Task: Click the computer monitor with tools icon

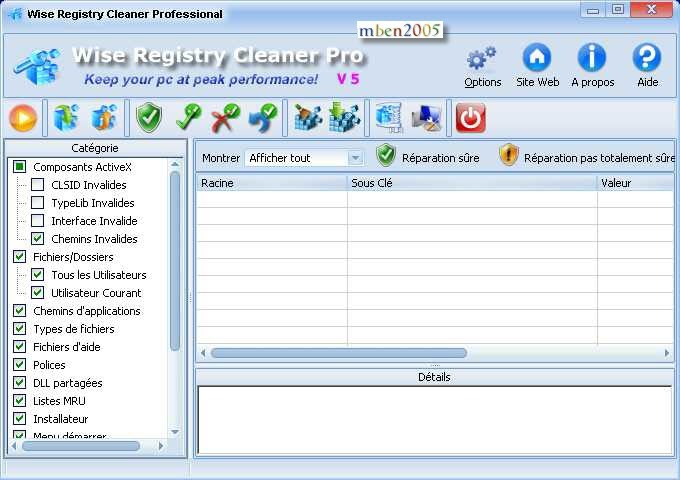Action: [427, 118]
